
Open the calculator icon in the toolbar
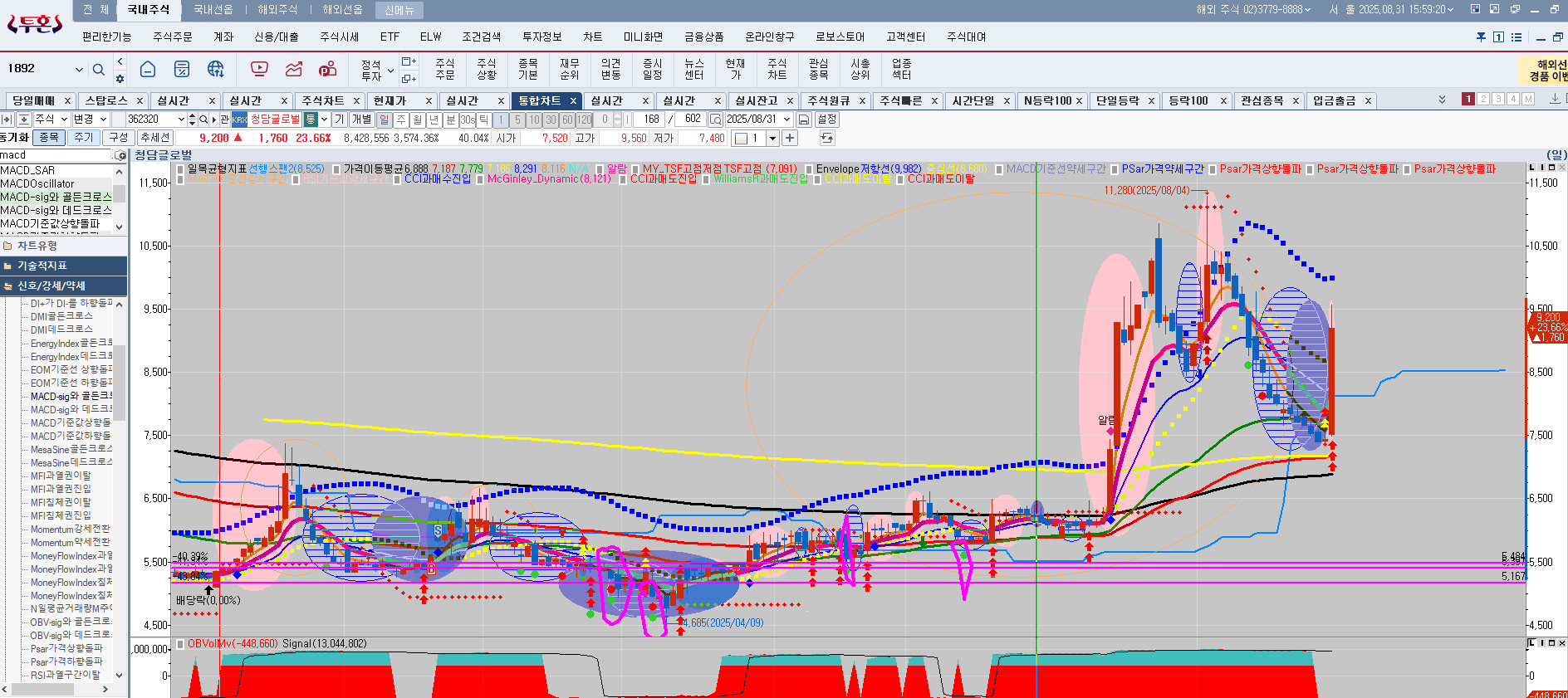click(182, 69)
